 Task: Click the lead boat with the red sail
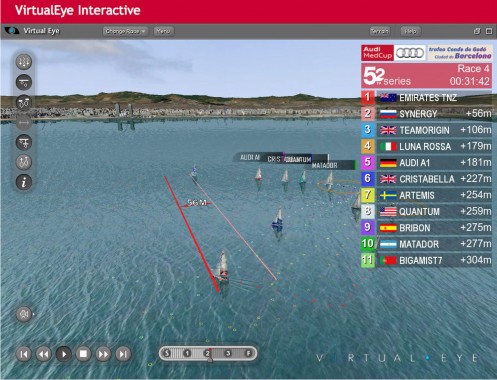[222, 268]
